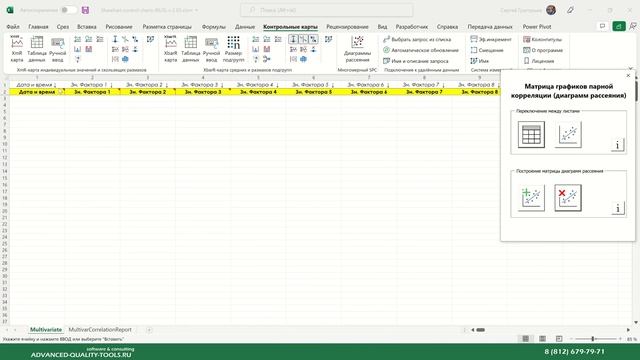This screenshot has width=640, height=360.
Task: Switch to the Разработчик tab
Action: point(412,27)
